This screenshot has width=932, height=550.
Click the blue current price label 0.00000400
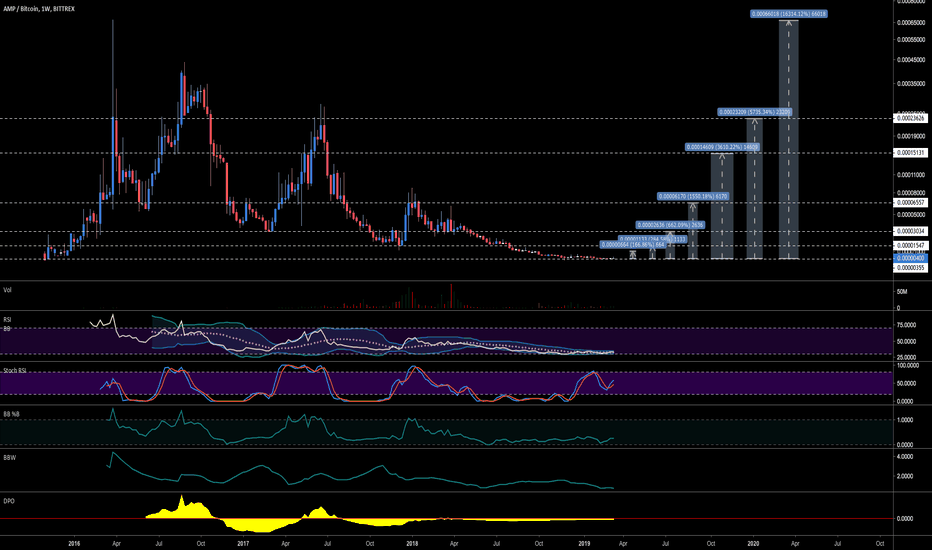click(911, 258)
